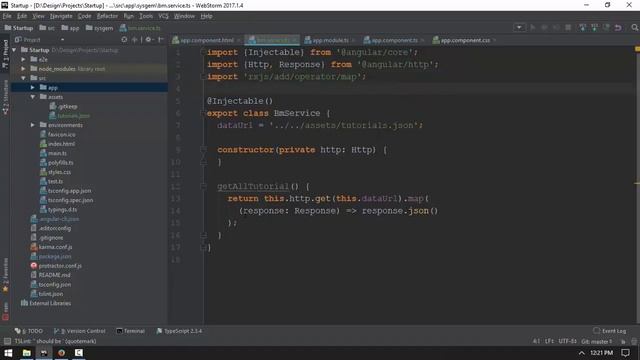This screenshot has width=640, height=360.
Task: Click Scroll from Source target icon
Action: point(124,40)
